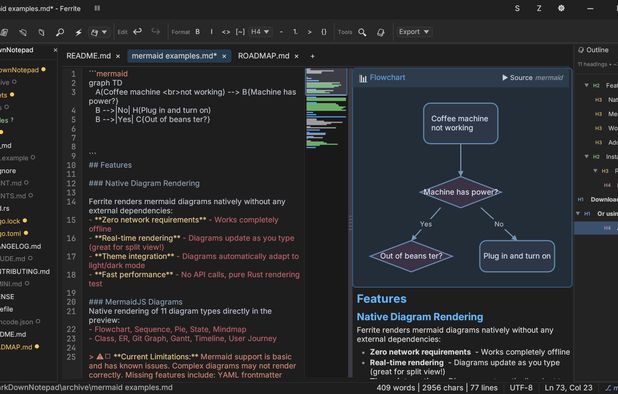Collapse the nested H3 heading under second H2
Screen dimensions: 618x394
click(595, 171)
